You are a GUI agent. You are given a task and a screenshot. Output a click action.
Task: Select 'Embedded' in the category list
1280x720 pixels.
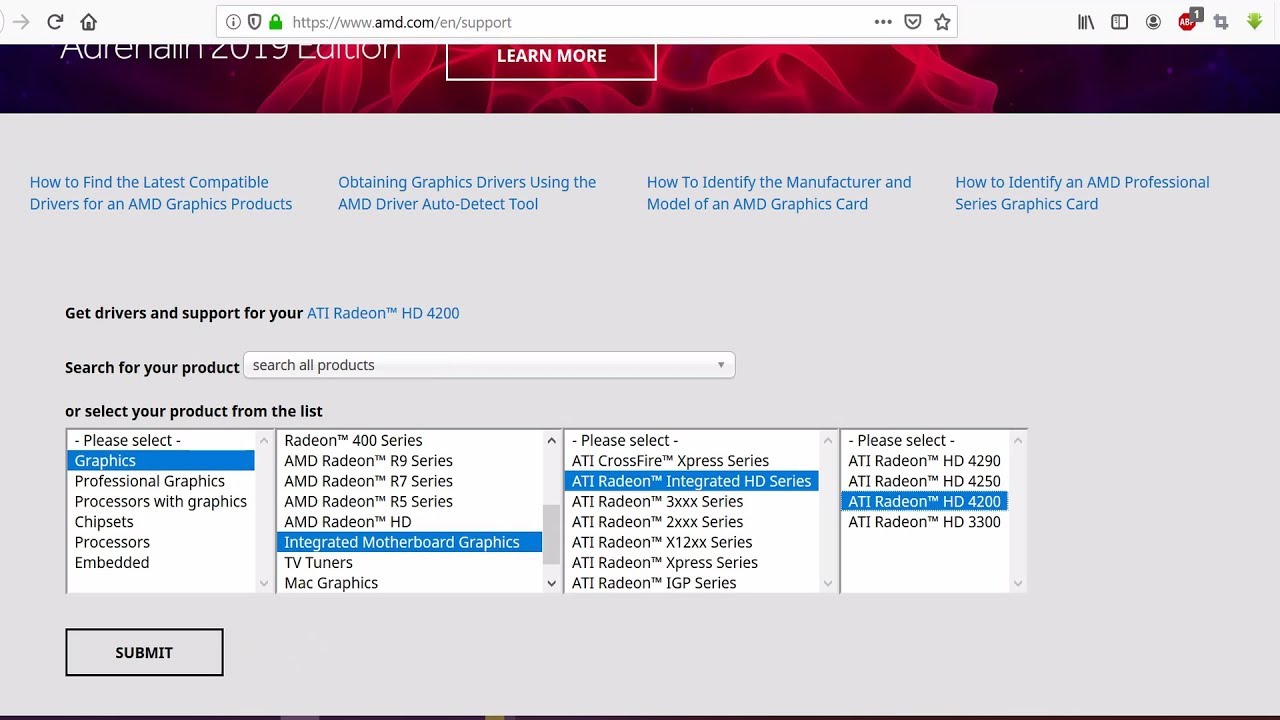click(x=161, y=562)
